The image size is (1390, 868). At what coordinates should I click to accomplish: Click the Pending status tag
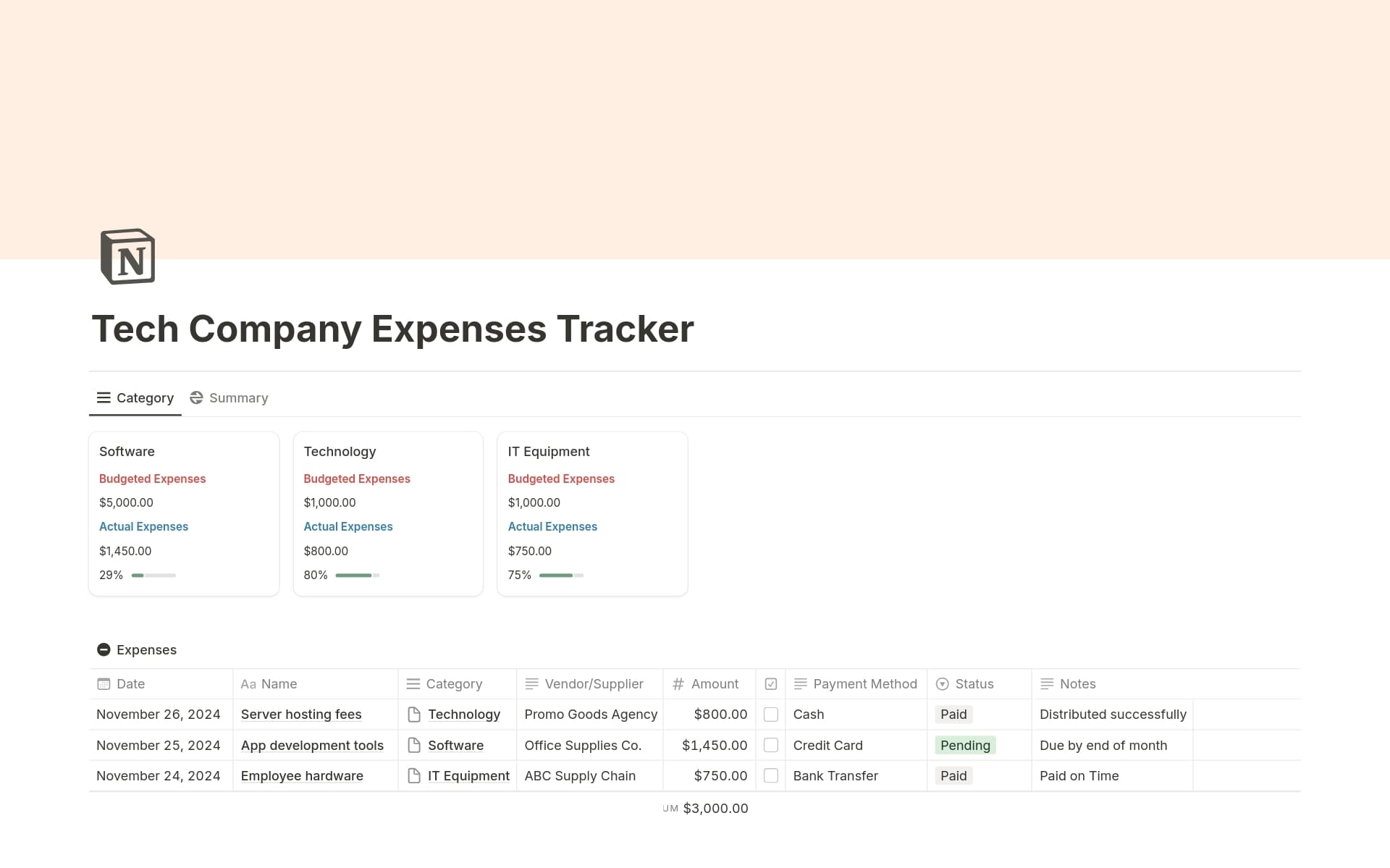[965, 745]
